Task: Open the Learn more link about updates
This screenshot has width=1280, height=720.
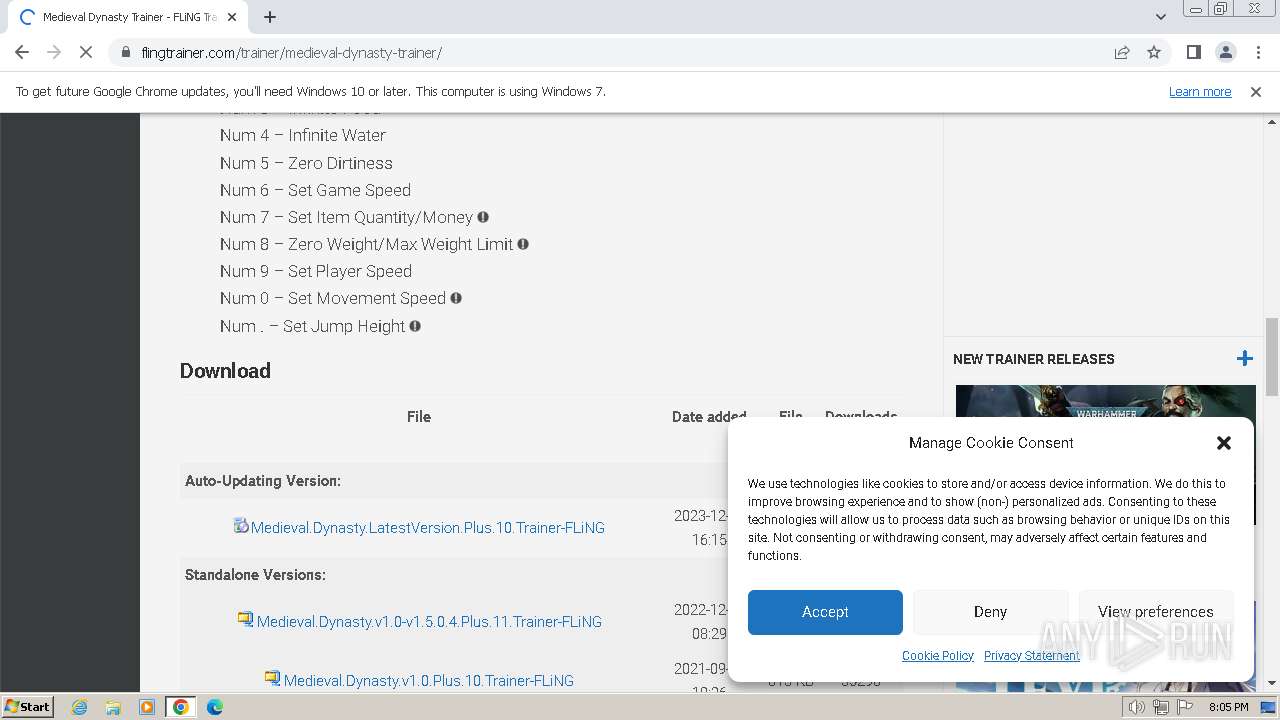Action: pos(1200,91)
